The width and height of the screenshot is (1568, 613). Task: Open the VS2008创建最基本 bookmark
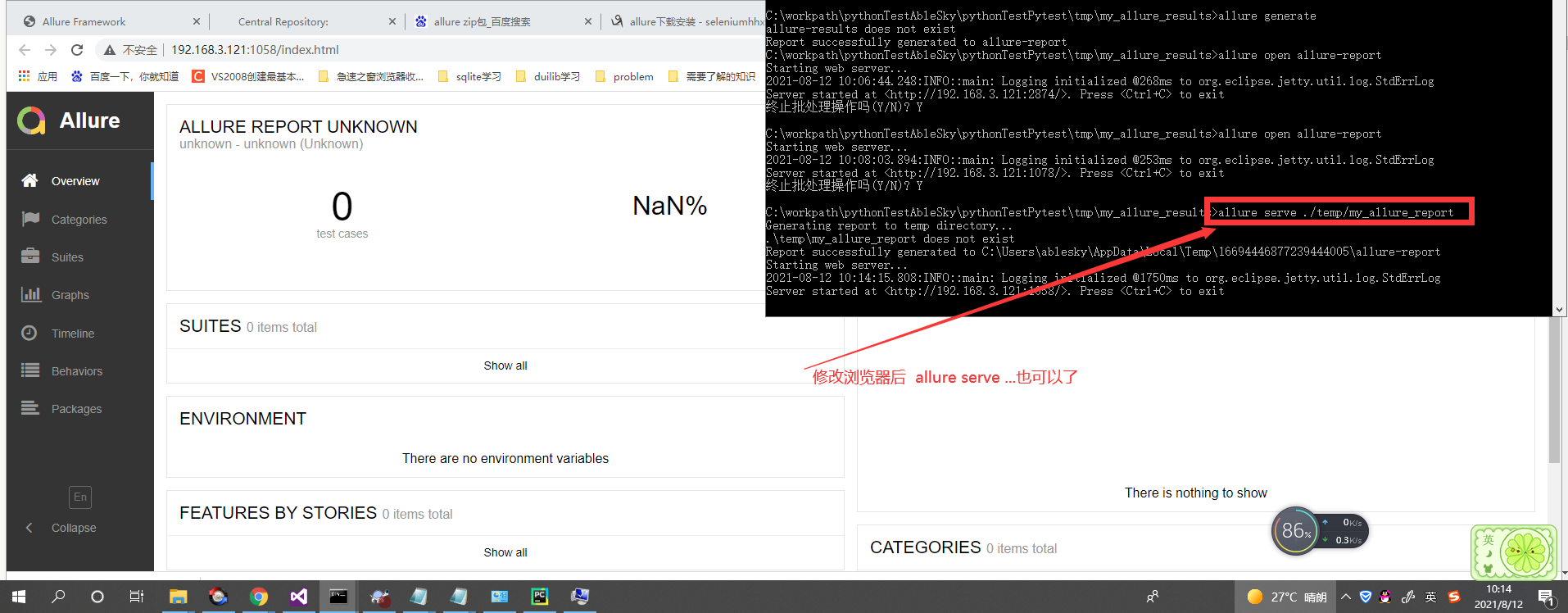[x=248, y=76]
